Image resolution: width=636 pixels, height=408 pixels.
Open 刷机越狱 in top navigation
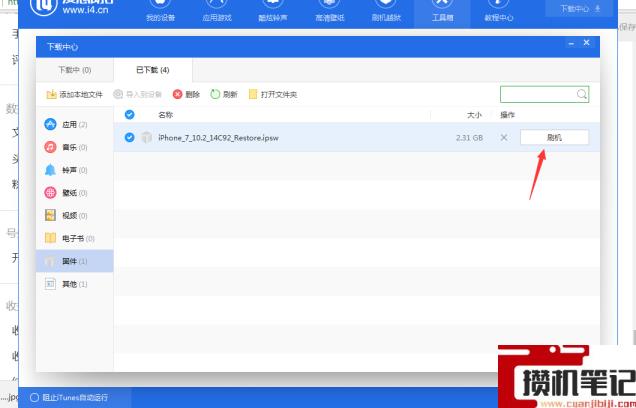(386, 12)
